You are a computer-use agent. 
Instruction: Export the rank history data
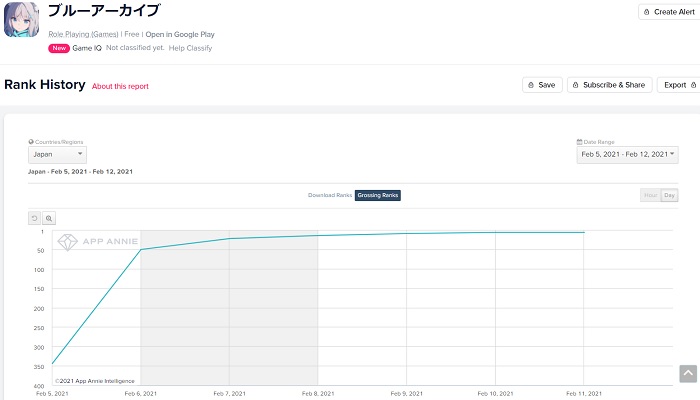[x=679, y=85]
